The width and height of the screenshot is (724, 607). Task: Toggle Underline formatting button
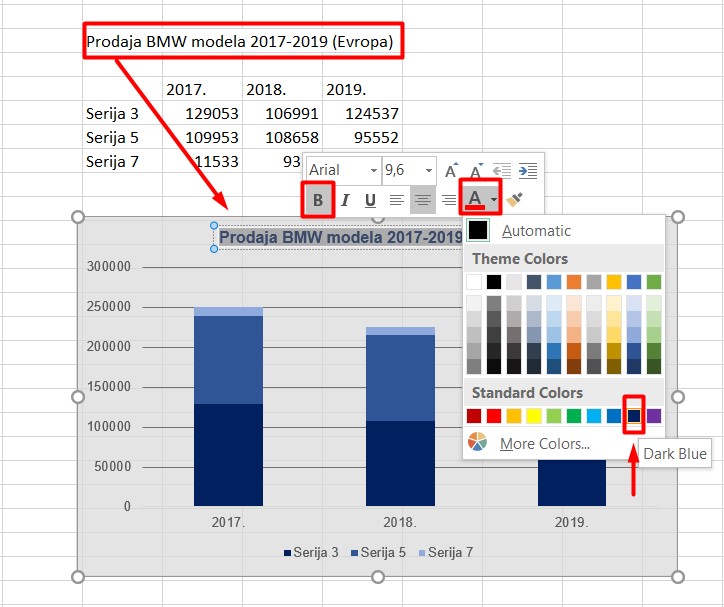tap(370, 200)
